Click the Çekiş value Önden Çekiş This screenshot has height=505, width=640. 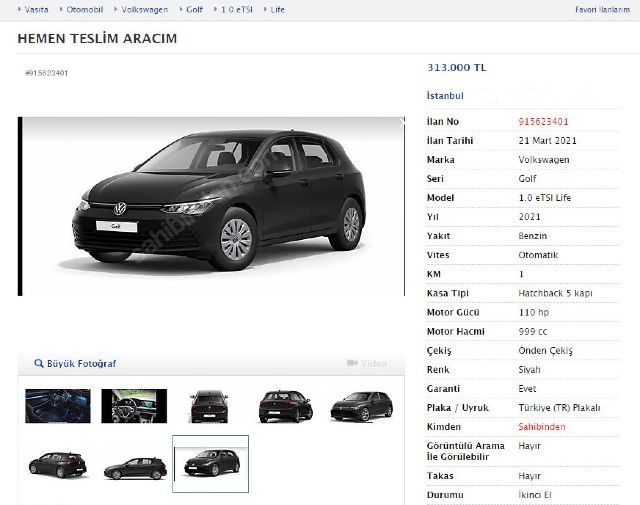545,350
